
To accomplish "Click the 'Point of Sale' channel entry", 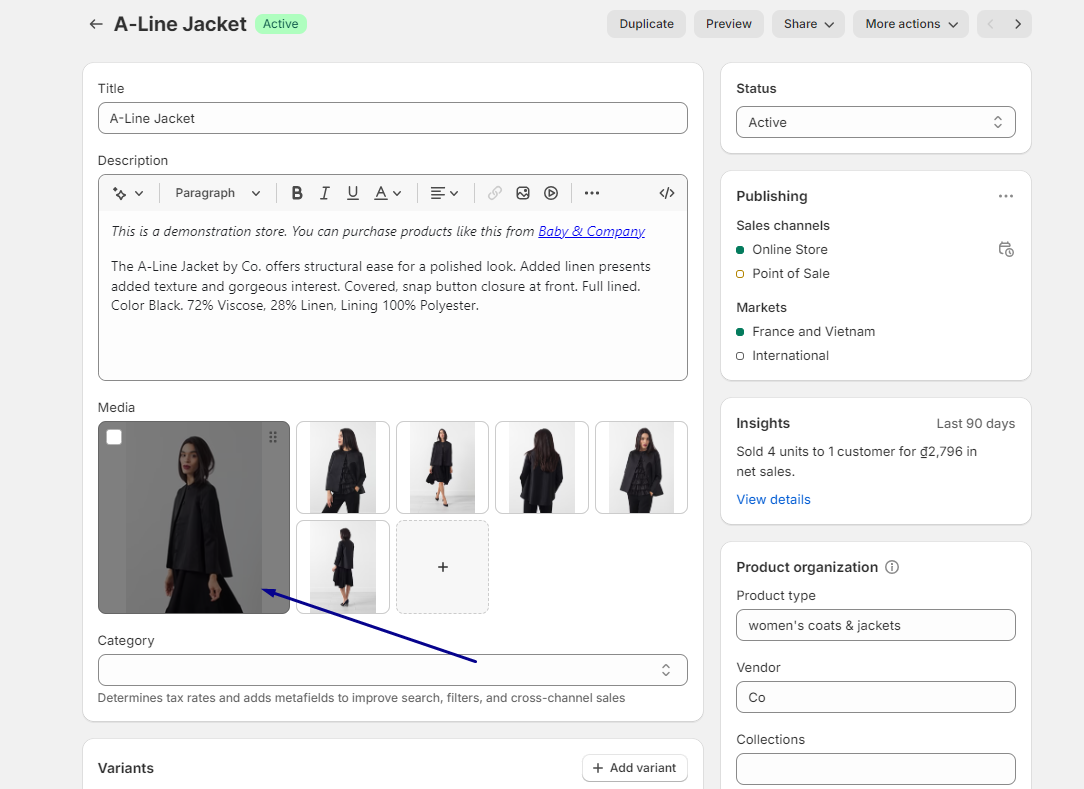I will pos(790,274).
